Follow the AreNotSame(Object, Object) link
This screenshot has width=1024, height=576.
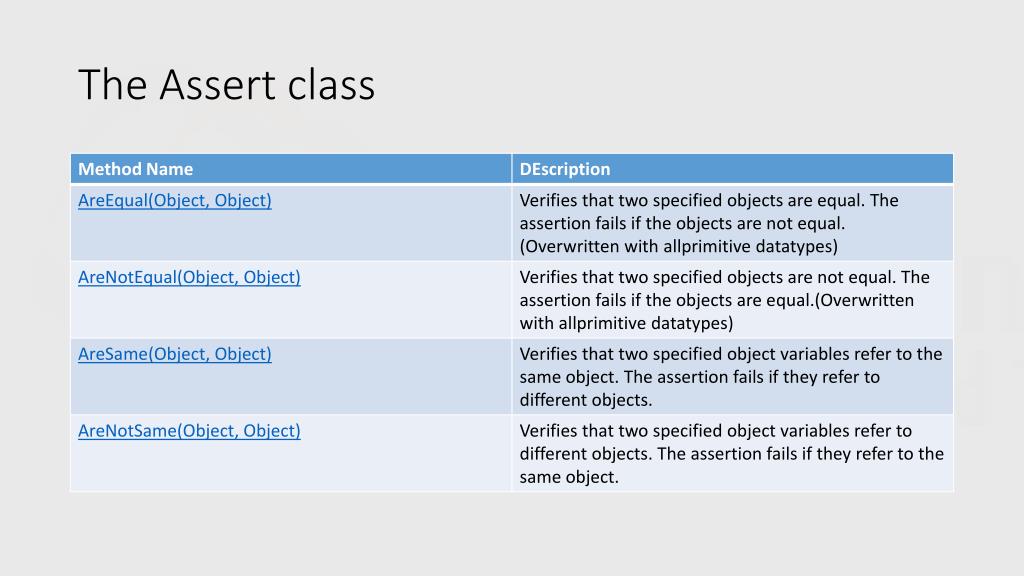[189, 431]
